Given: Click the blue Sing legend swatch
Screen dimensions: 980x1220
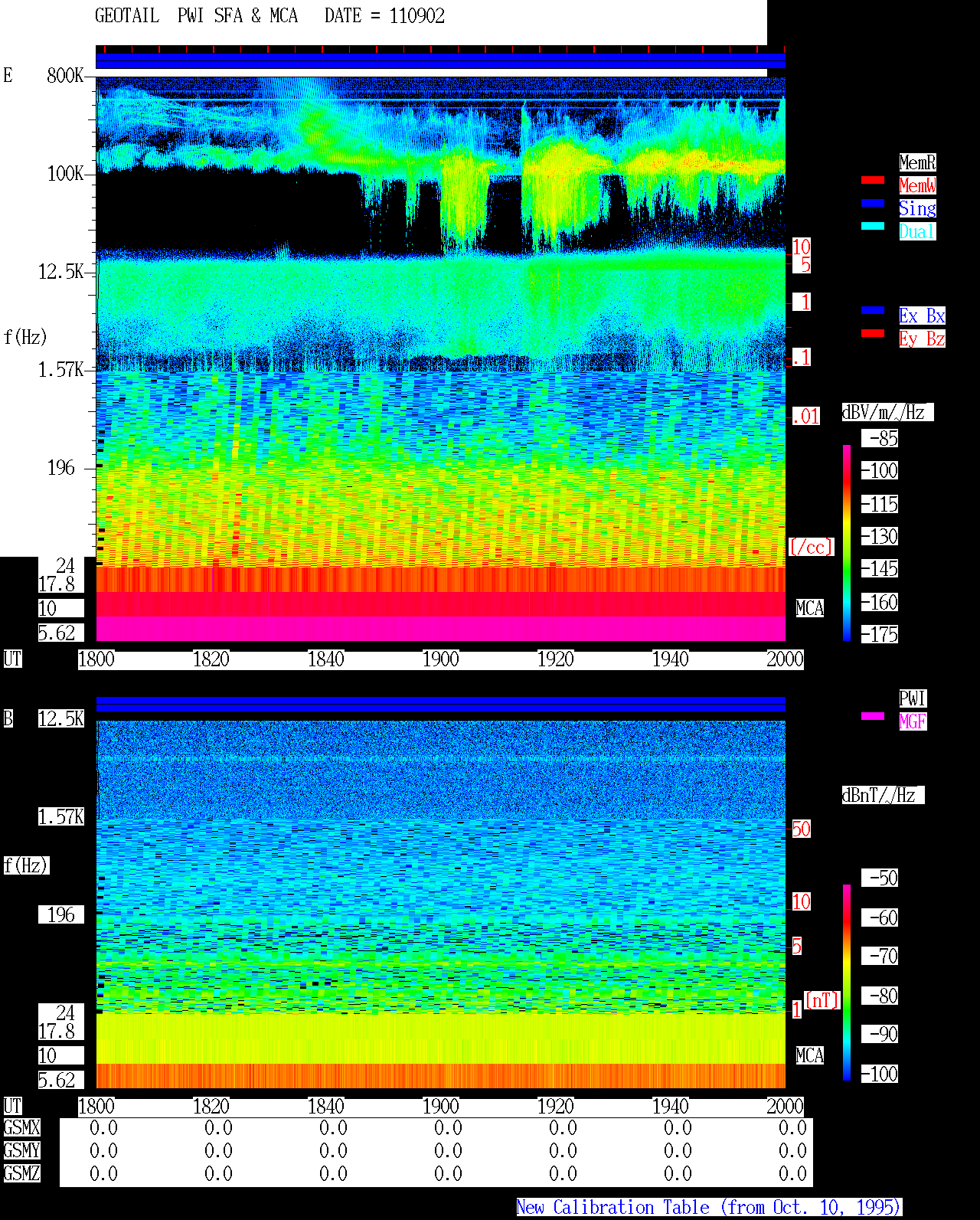Looking at the screenshot, I should pos(873,203).
